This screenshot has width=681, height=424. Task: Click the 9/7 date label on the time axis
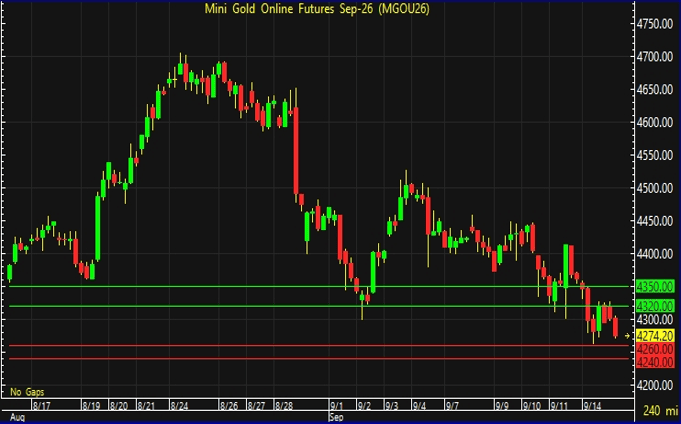click(452, 406)
